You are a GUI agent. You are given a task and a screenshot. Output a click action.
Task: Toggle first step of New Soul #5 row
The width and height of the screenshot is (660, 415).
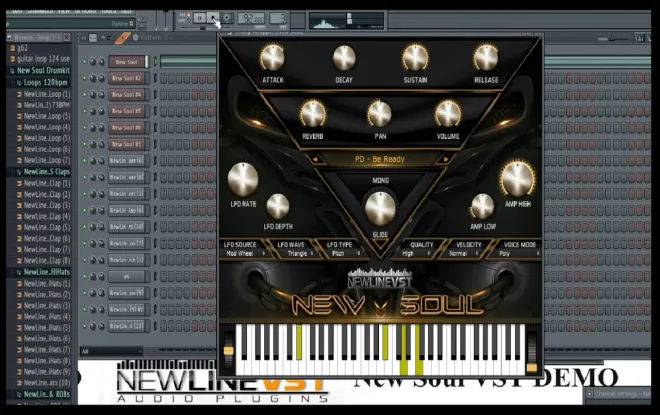click(x=163, y=111)
